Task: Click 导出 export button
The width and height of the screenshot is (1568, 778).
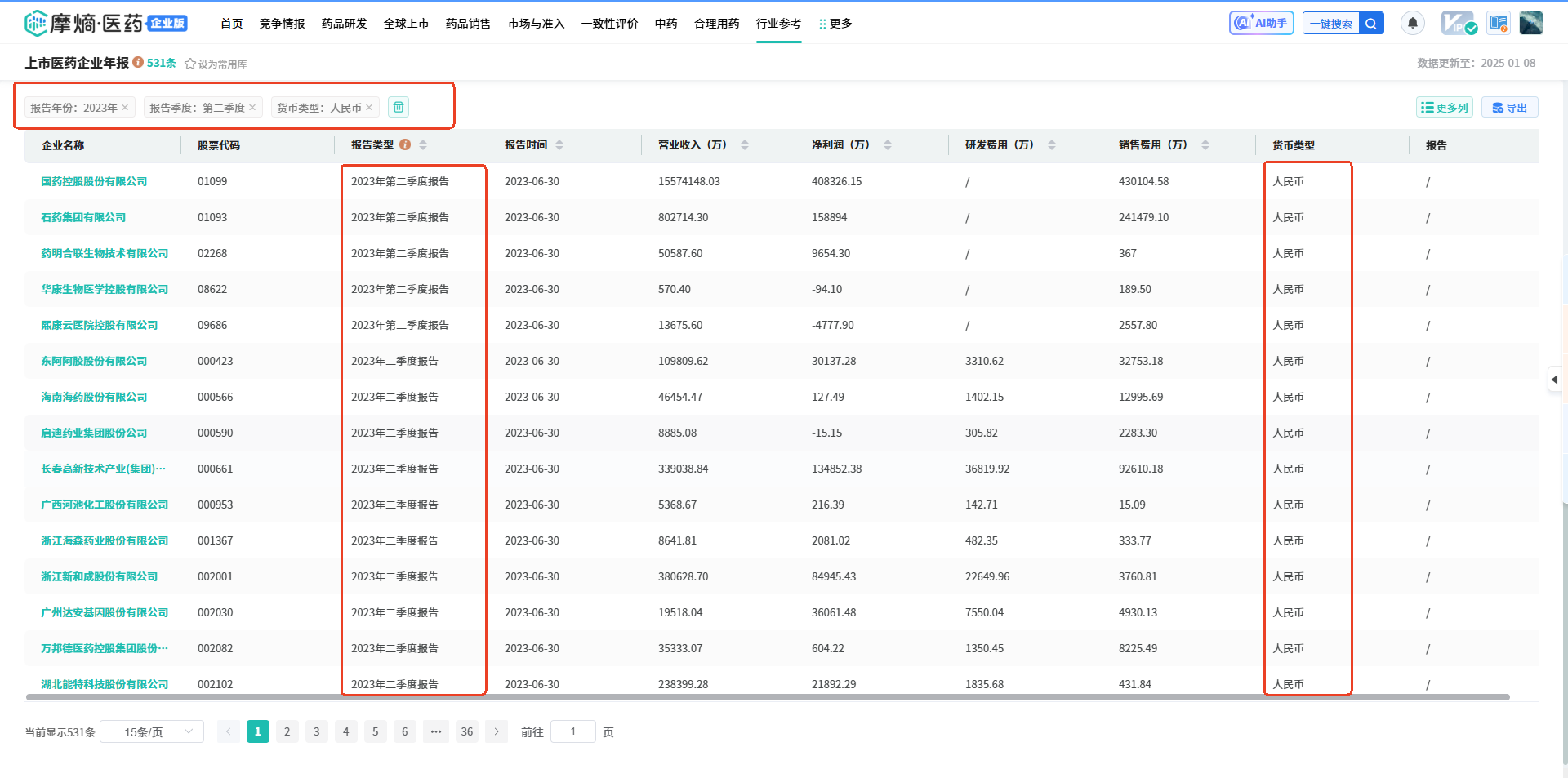Action: pyautogui.click(x=1510, y=107)
